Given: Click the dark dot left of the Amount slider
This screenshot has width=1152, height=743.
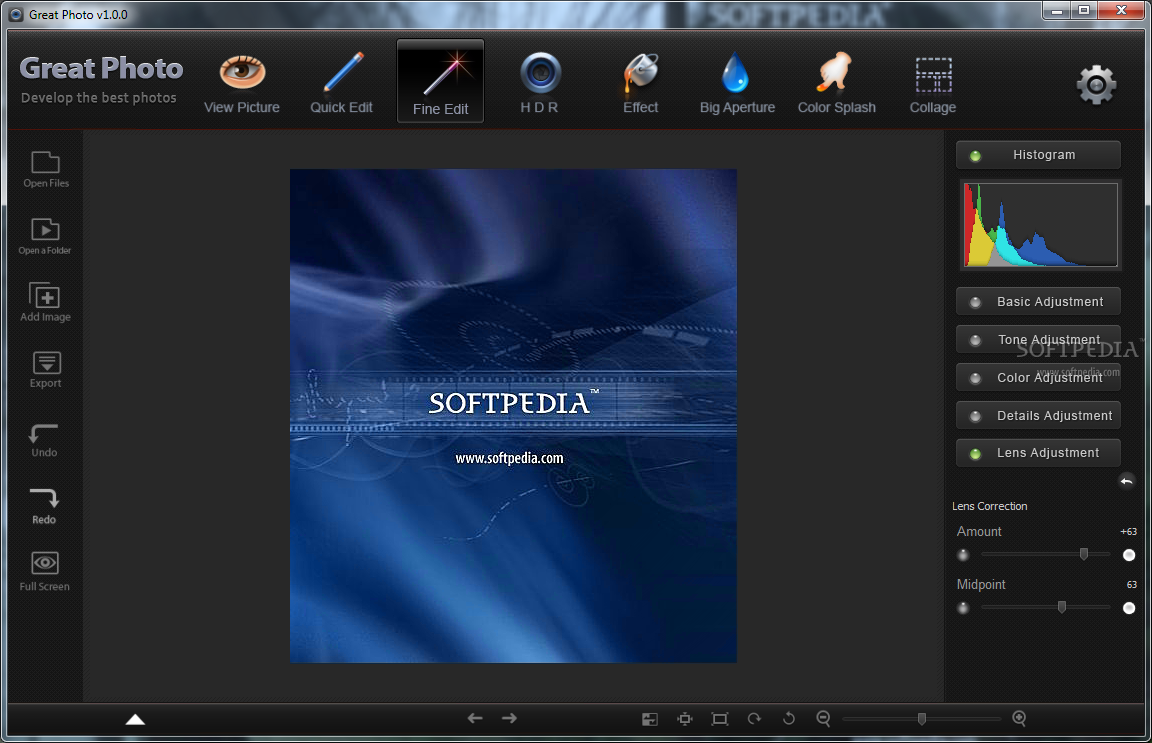Looking at the screenshot, I should (x=963, y=555).
